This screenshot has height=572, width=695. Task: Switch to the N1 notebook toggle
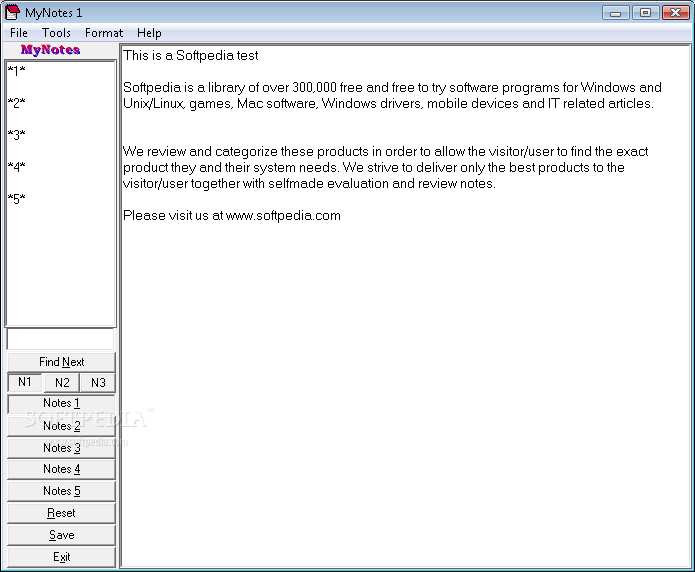(x=25, y=382)
